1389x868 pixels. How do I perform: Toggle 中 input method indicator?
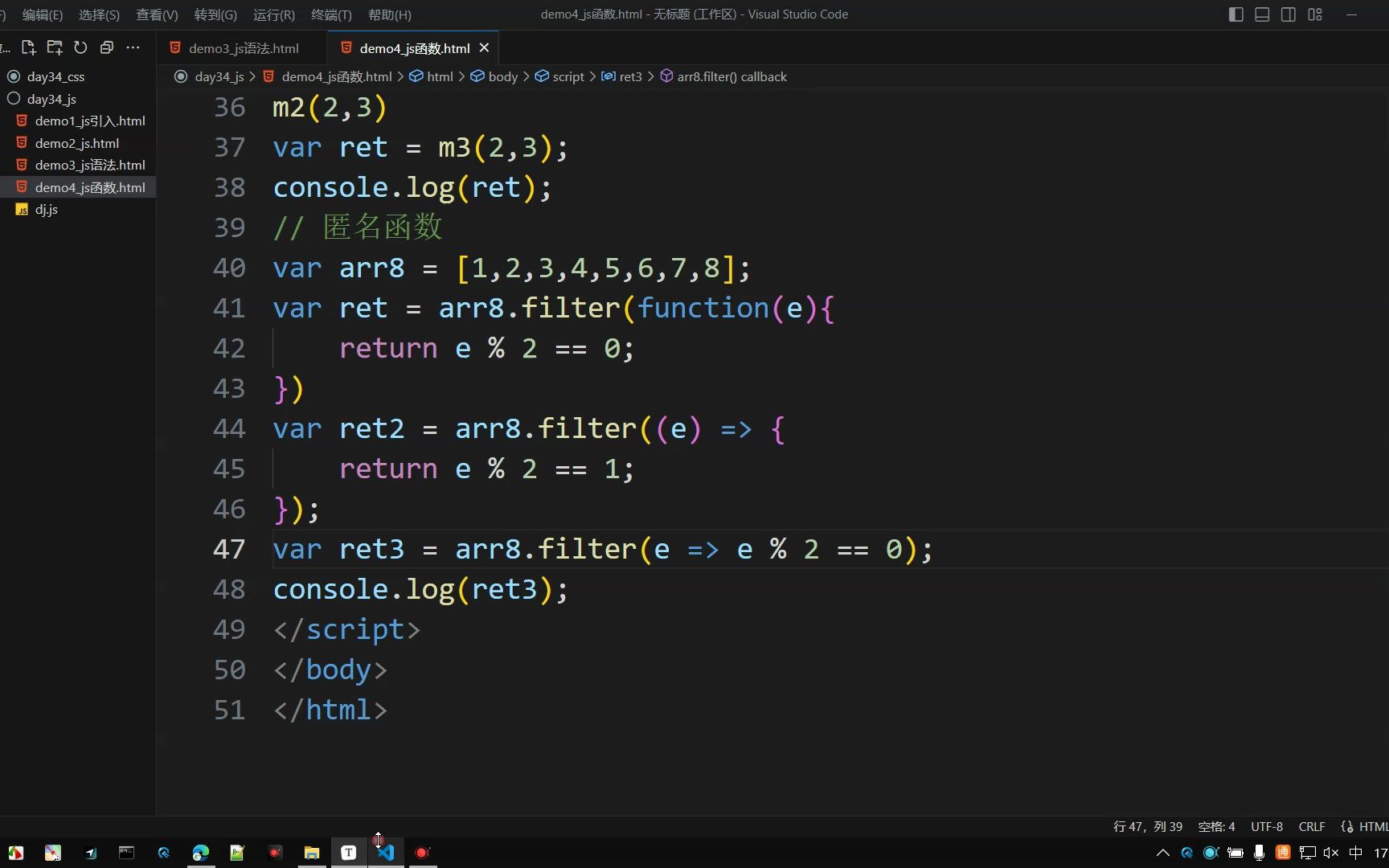click(1355, 853)
